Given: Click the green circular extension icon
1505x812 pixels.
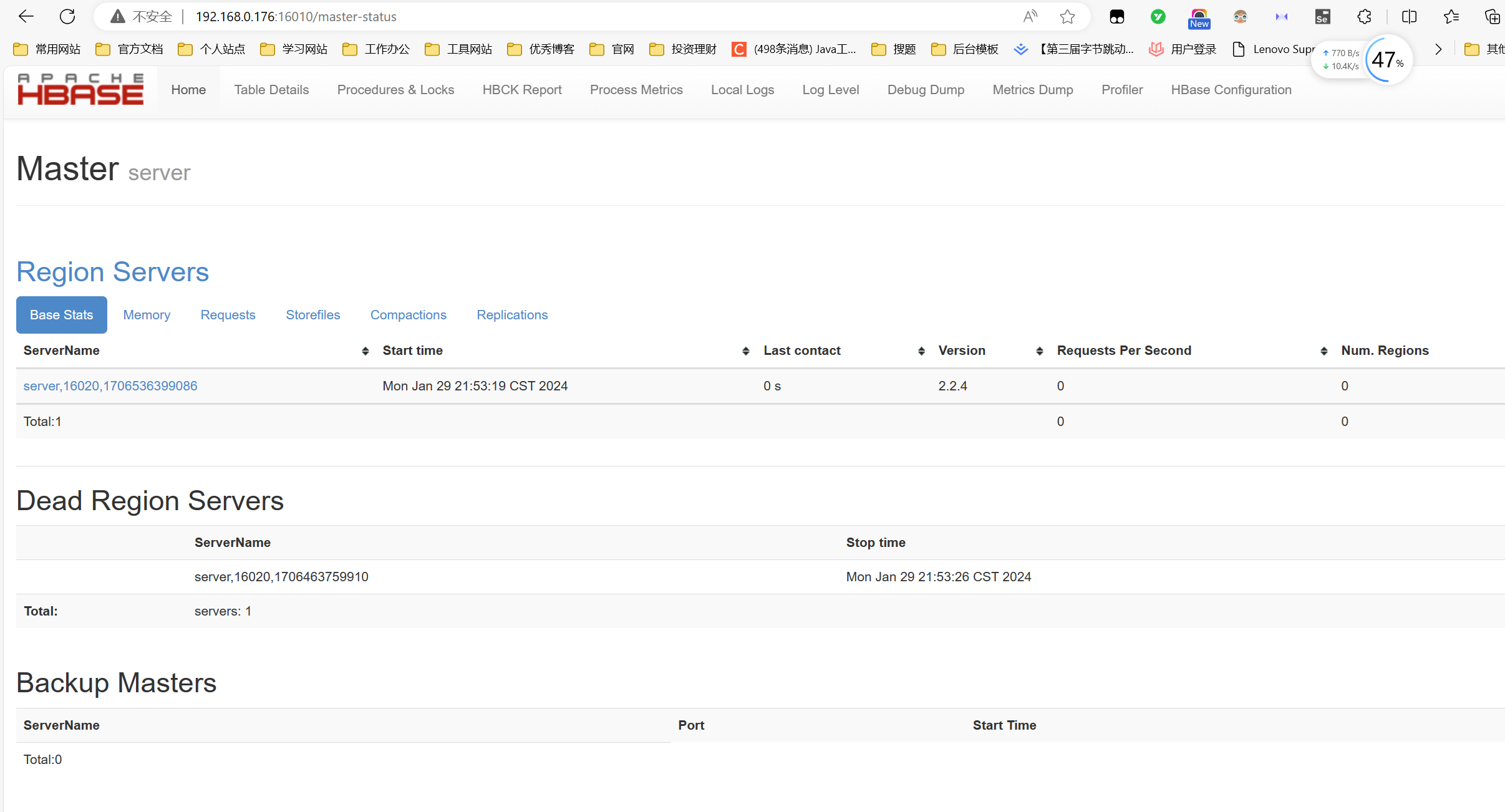Looking at the screenshot, I should 1158,17.
